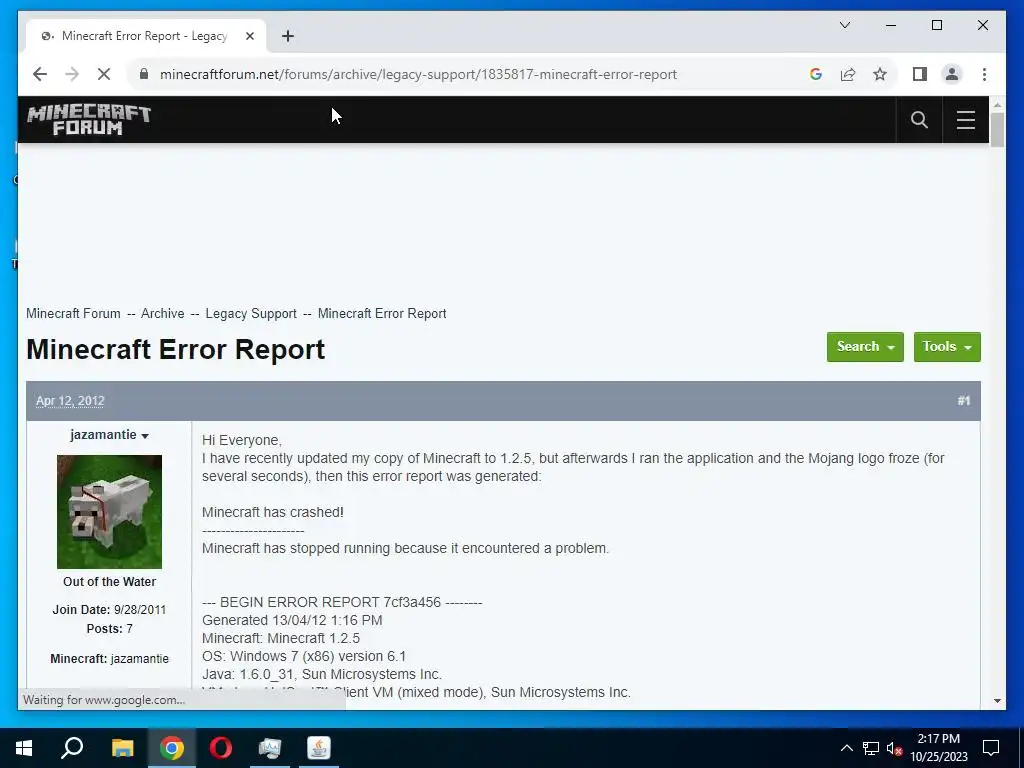Viewport: 1024px width, 768px height.
Task: Open the Minecraft Forum breadcrumb link
Action: click(x=73, y=313)
